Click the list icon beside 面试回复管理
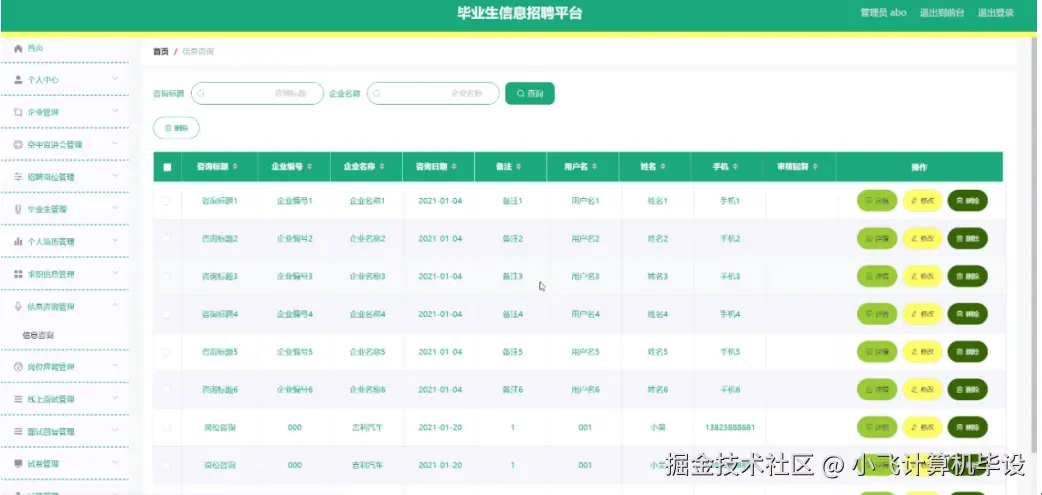This screenshot has height=495, width=1042. point(18,432)
